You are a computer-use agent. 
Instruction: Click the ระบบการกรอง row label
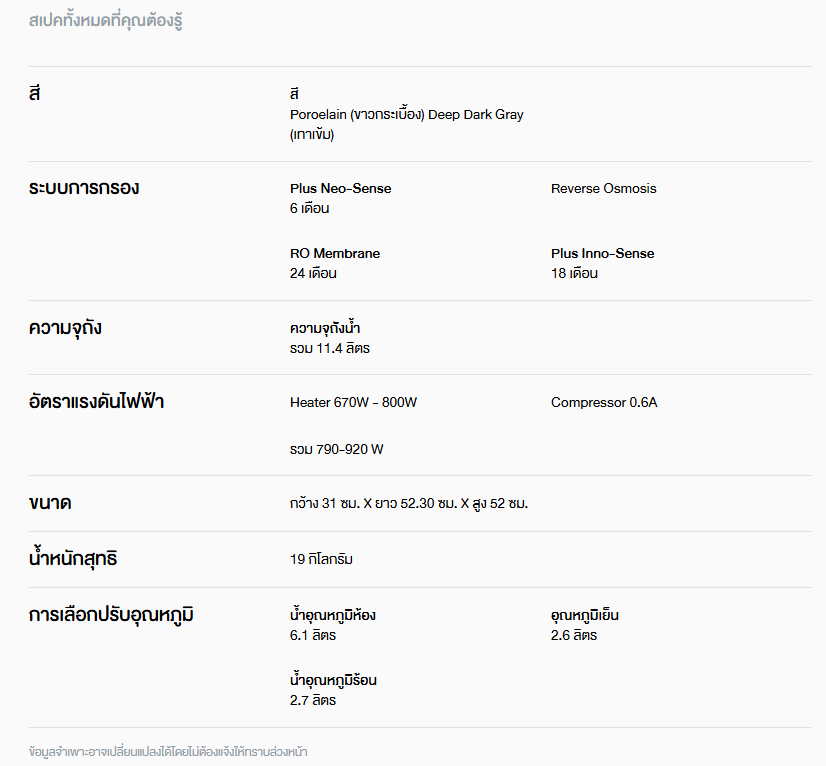[x=84, y=188]
